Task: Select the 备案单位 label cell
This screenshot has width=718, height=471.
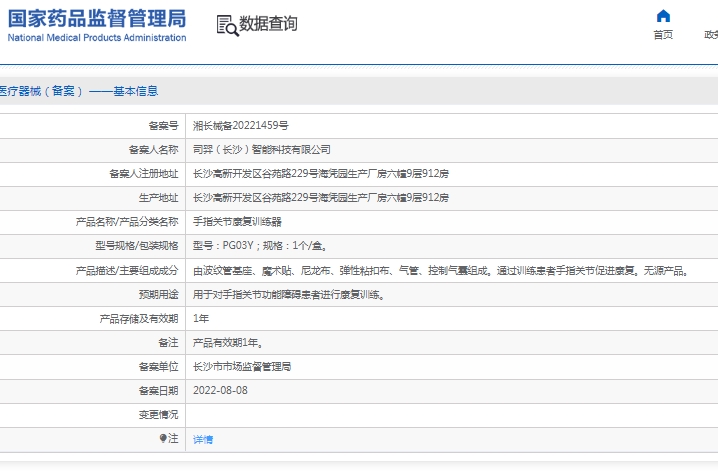Action: 92,367
